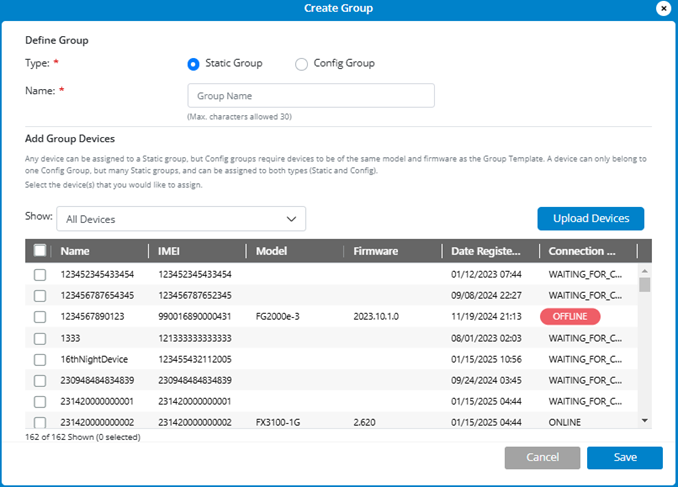Image resolution: width=678 pixels, height=487 pixels.
Task: Sort table by Name column header
Action: point(75,251)
